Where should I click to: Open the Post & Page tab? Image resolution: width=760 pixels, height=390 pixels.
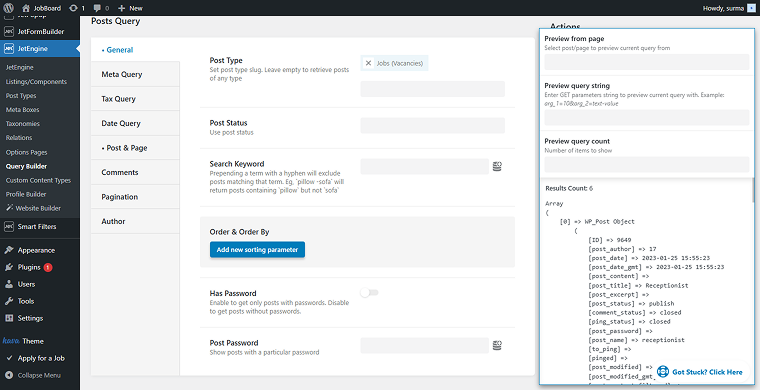click(135, 148)
